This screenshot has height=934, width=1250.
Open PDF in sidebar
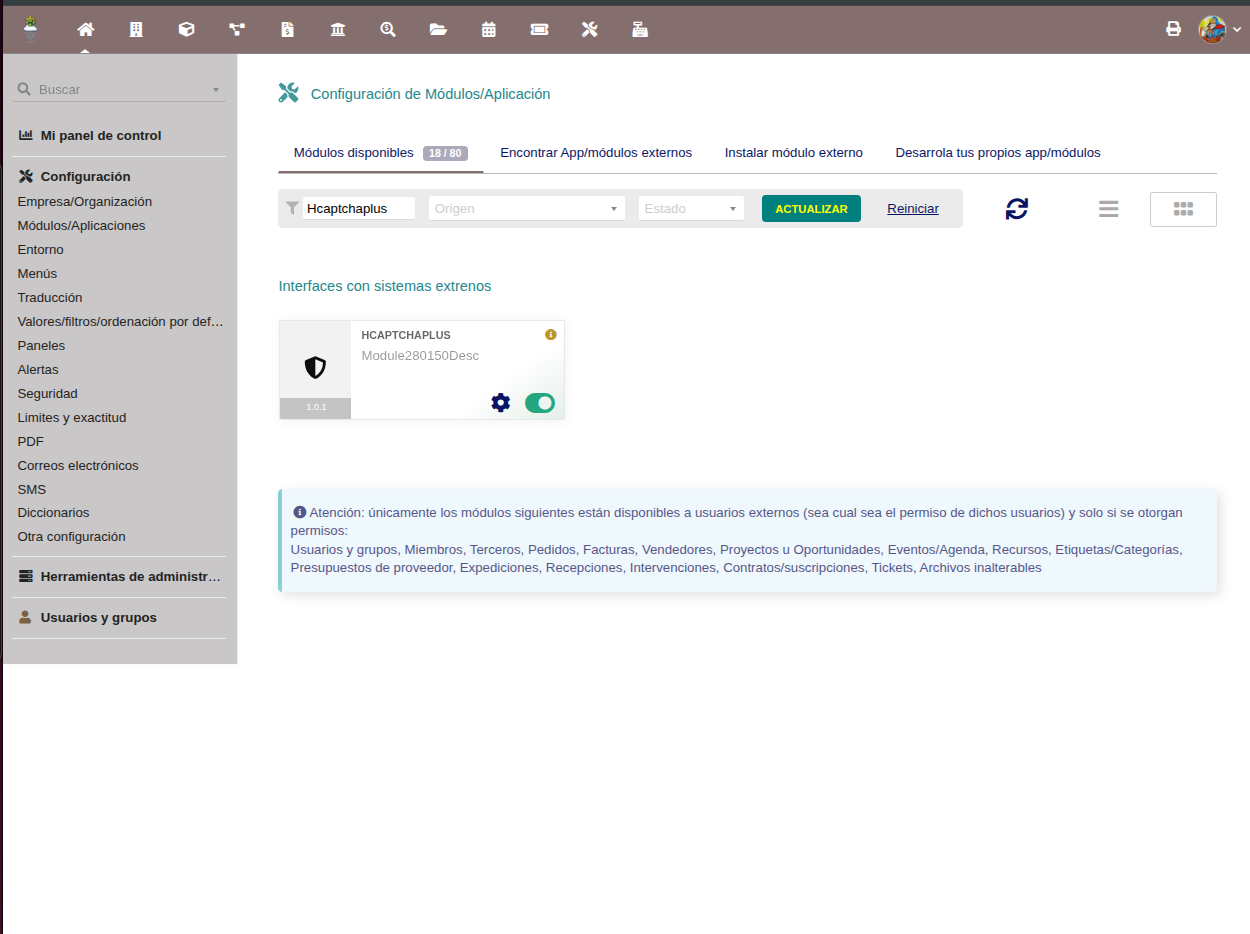(31, 441)
